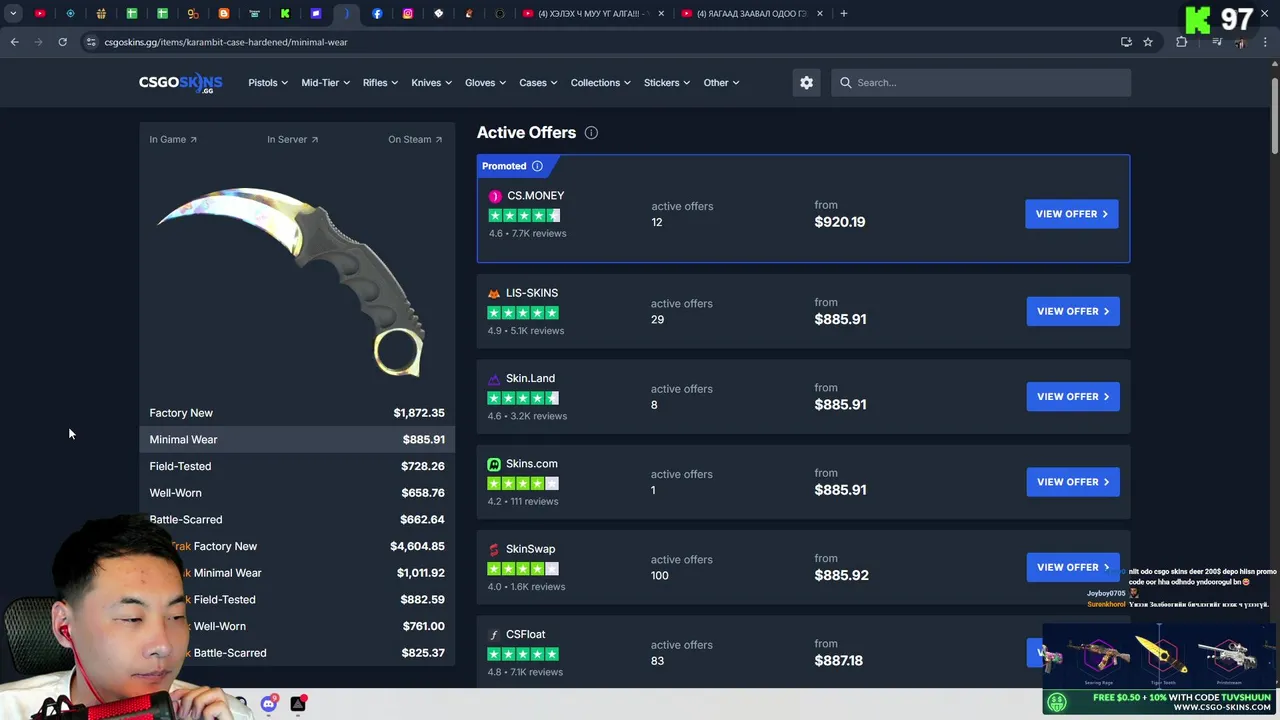
Task: Click the Skins.com logo icon
Action: point(494,464)
